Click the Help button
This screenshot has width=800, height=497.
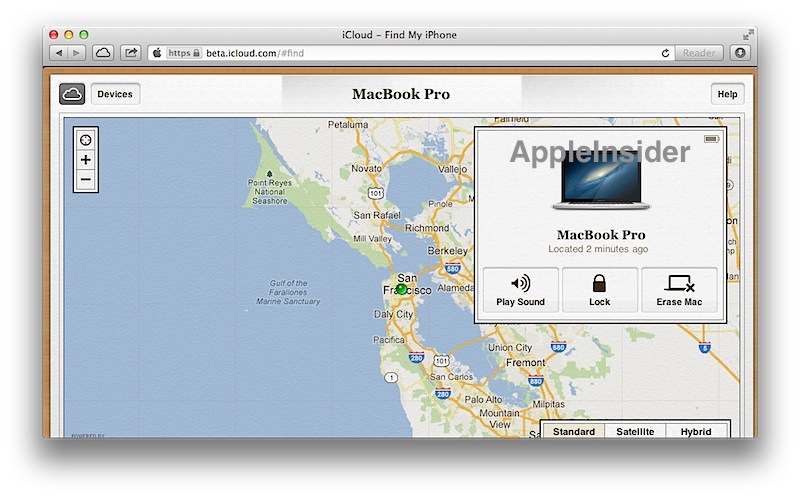pyautogui.click(x=727, y=94)
